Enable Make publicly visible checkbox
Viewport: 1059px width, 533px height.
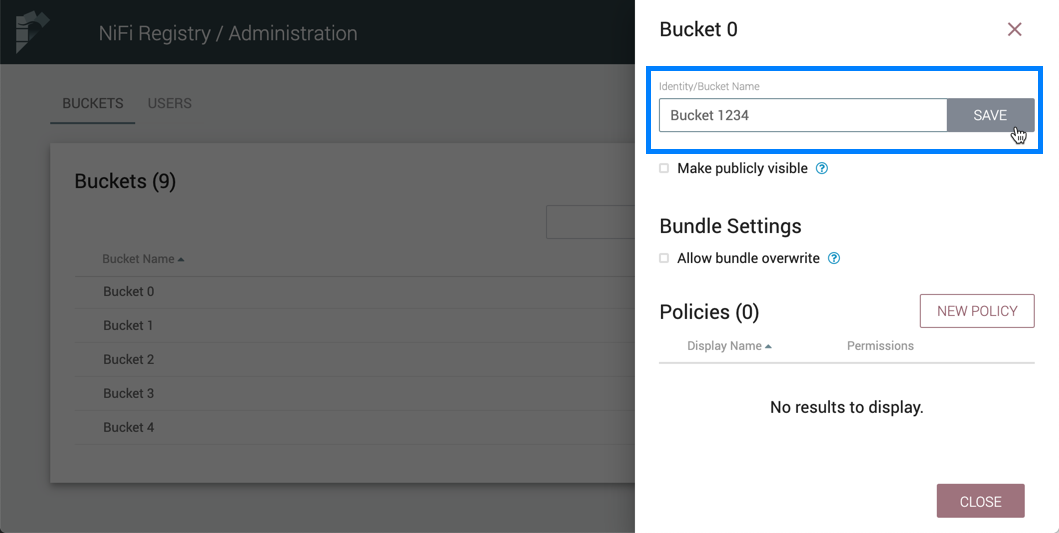(x=664, y=169)
